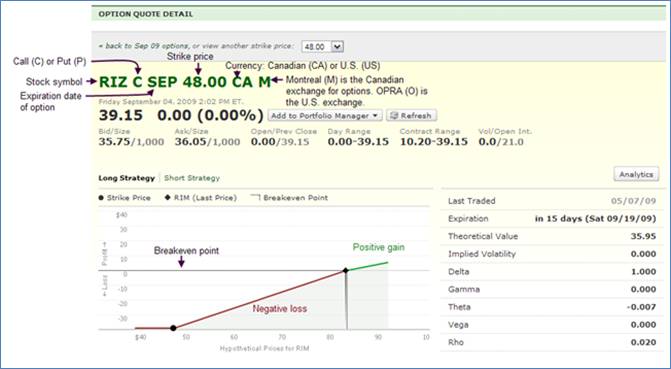671x369 pixels.
Task: Click the Vega row label
Action: tap(458, 325)
